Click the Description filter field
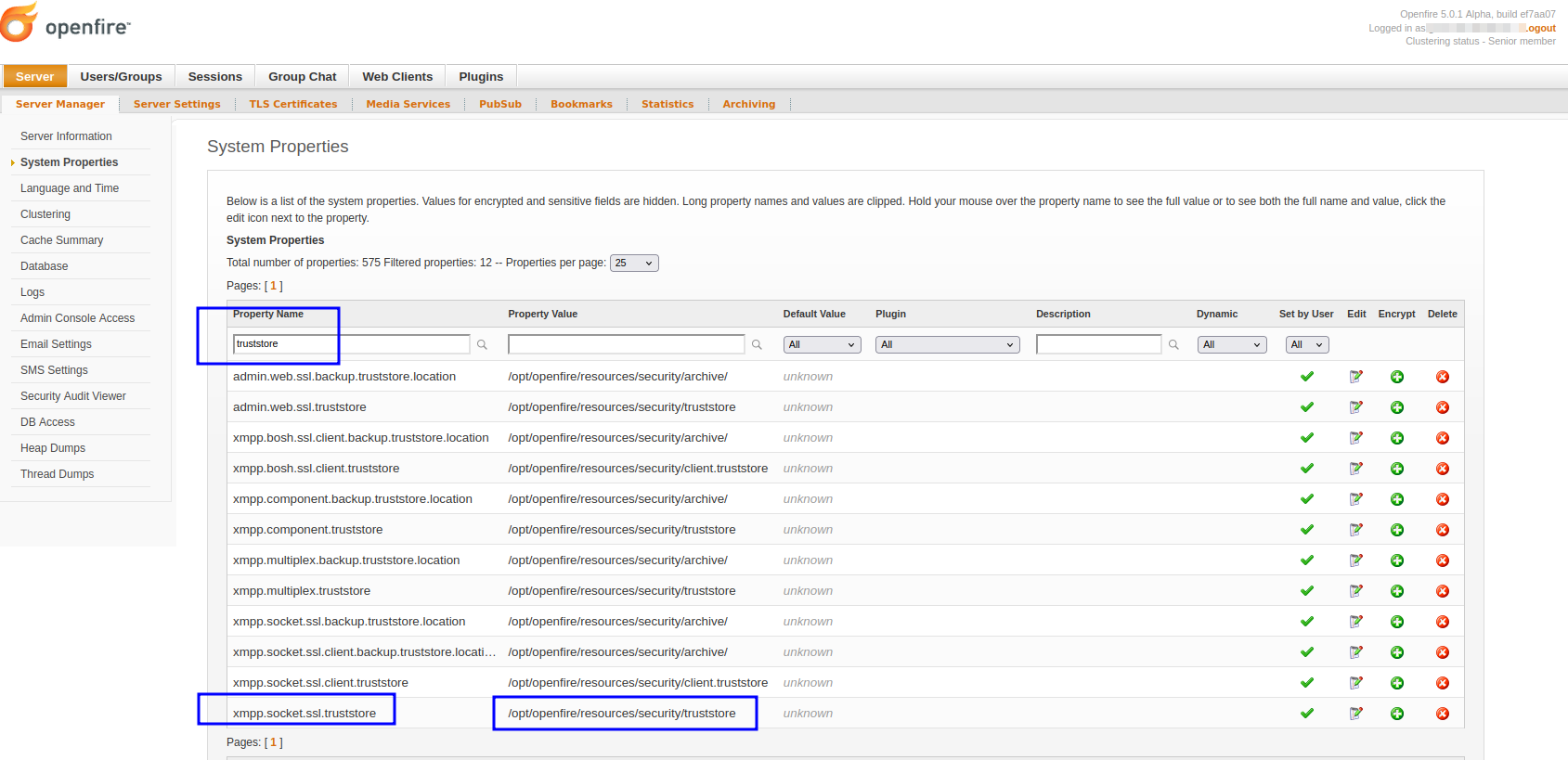 [x=1099, y=344]
